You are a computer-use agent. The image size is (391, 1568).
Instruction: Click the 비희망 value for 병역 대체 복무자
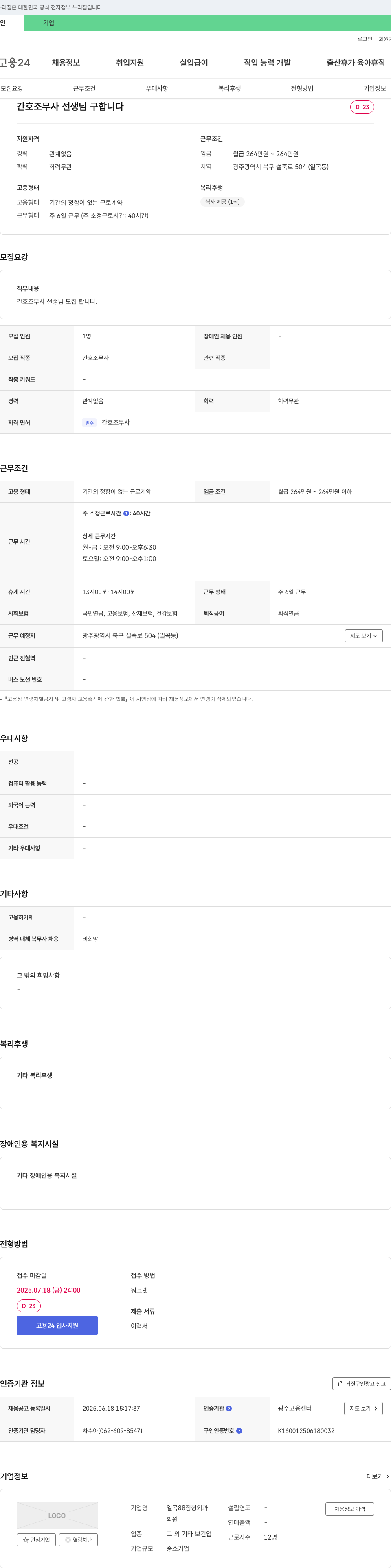click(x=91, y=939)
